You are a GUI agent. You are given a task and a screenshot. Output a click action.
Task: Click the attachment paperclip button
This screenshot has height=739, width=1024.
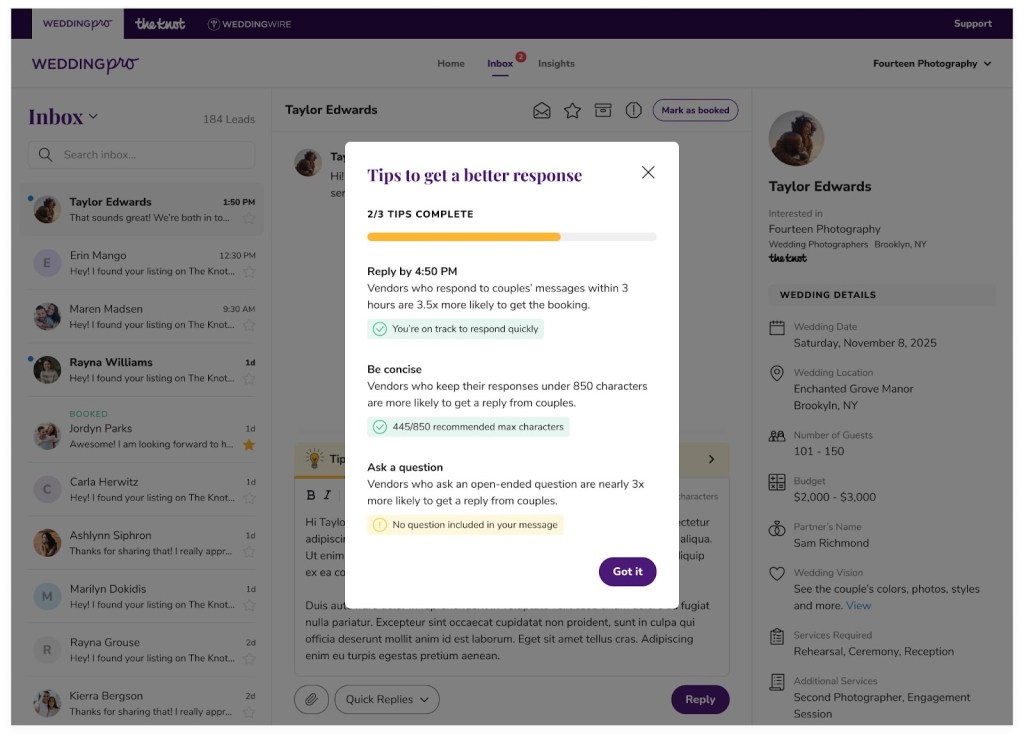(x=312, y=699)
